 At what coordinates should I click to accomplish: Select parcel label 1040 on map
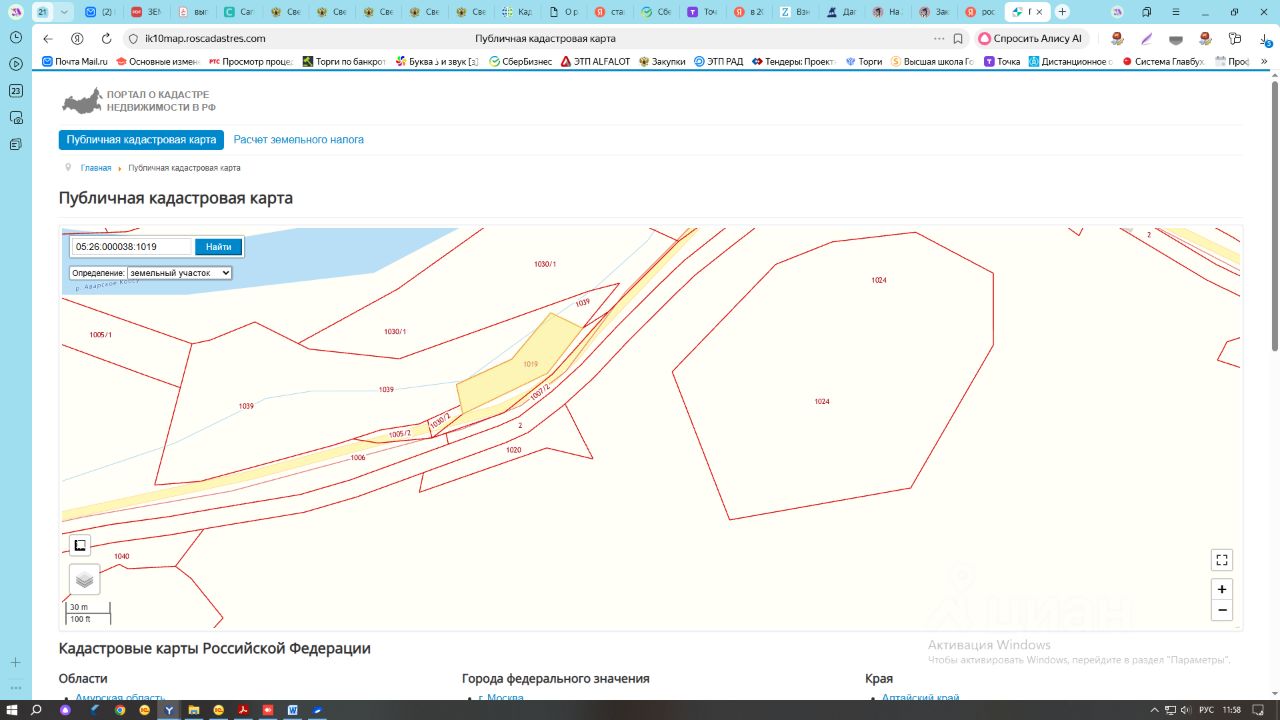pyautogui.click(x=121, y=556)
